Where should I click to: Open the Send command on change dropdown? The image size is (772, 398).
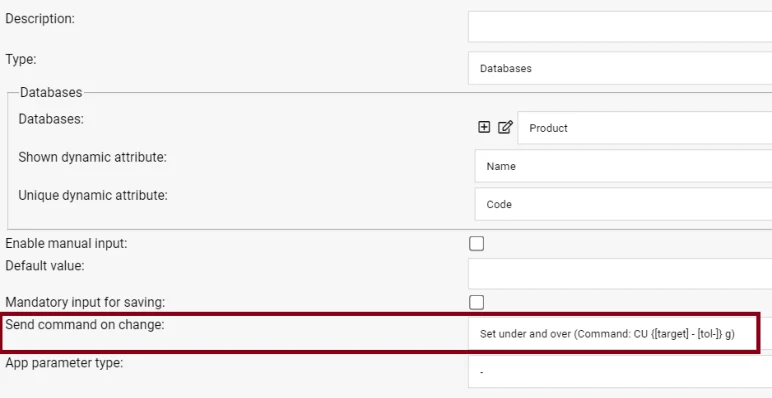tap(620, 333)
